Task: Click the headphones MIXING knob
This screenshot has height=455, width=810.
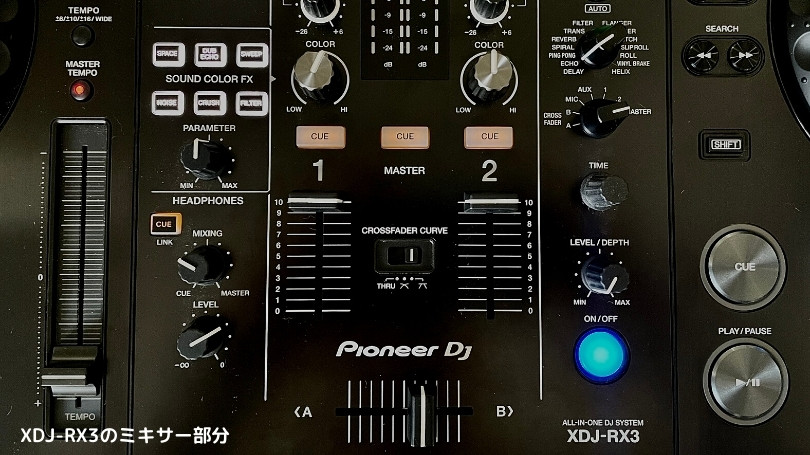Action: [205, 265]
